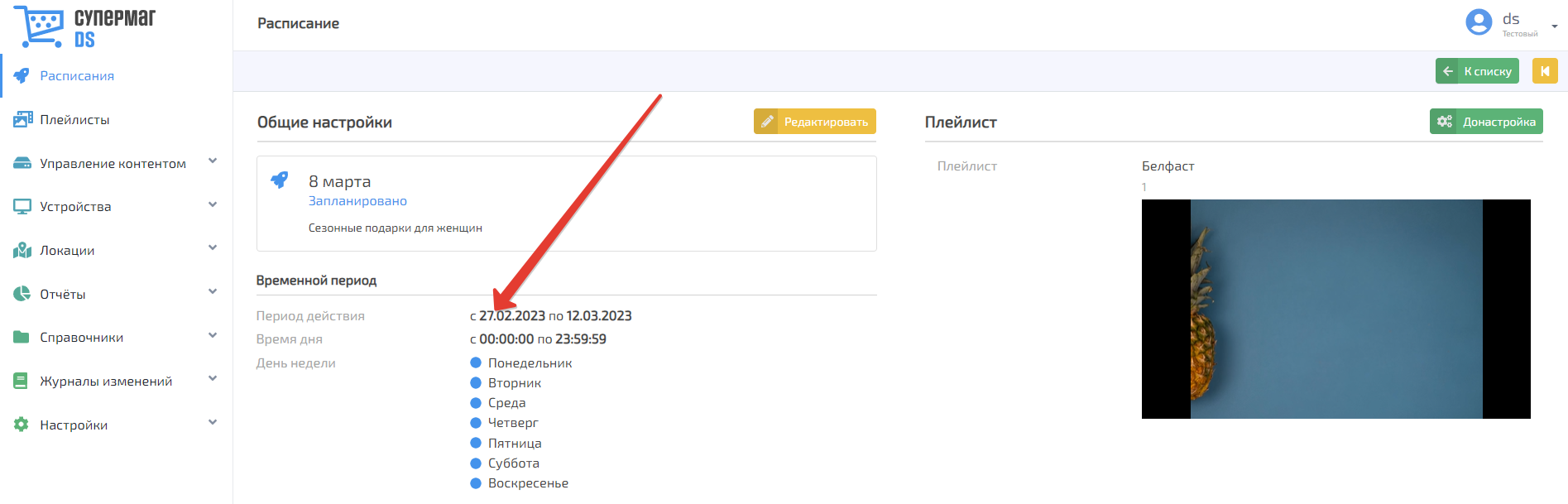Click the pencil icon on Редактировать

tap(767, 122)
